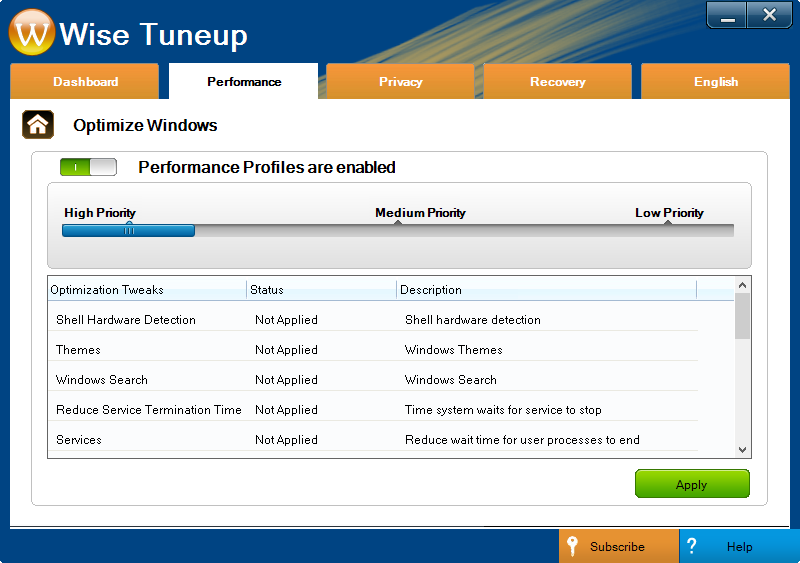Minimize the Wise Tuneup window
The image size is (800, 563).
[727, 15]
